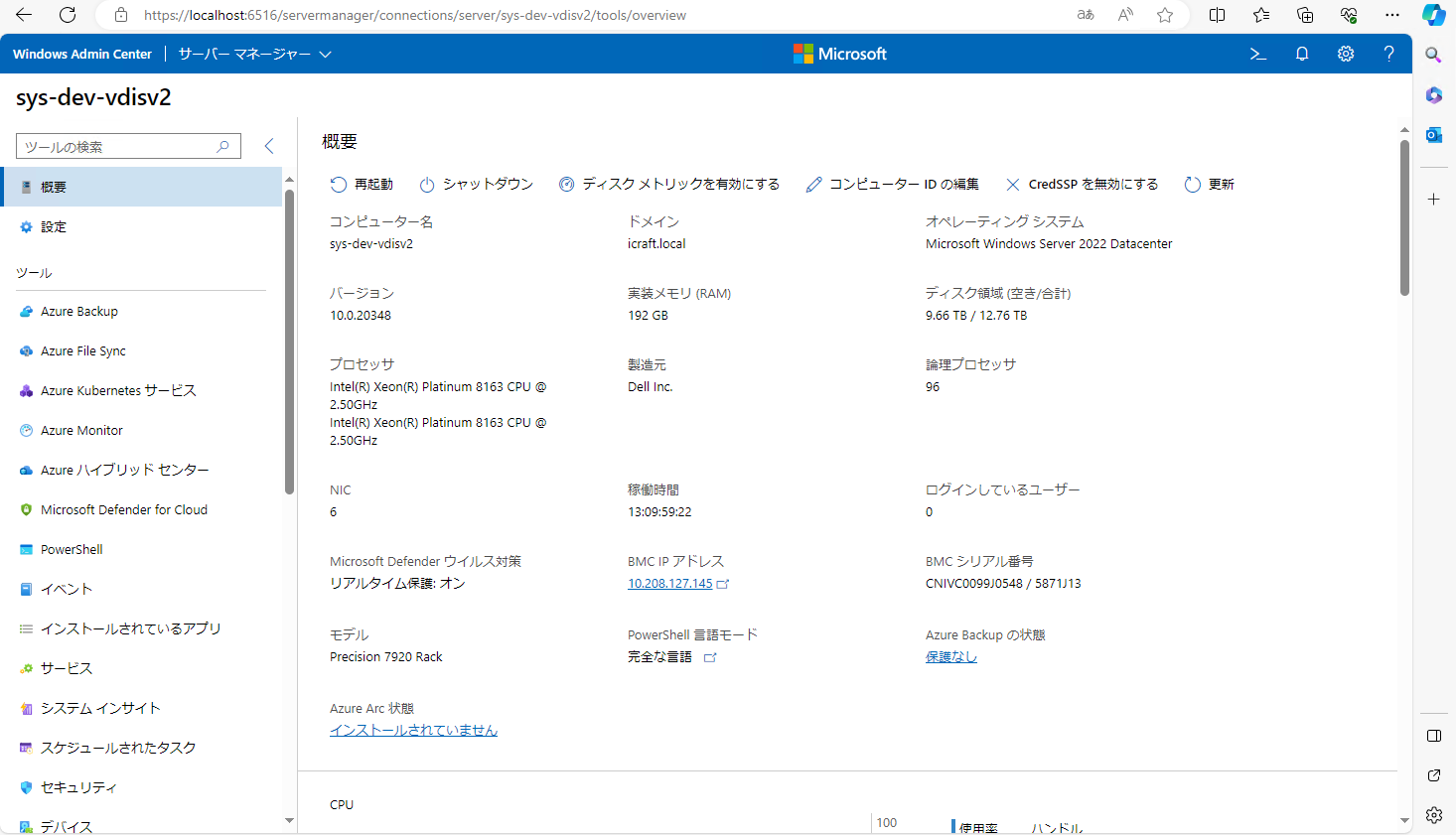The height and width of the screenshot is (835, 1456).
Task: Open browser settings and more ellipsis
Action: coord(1392,15)
